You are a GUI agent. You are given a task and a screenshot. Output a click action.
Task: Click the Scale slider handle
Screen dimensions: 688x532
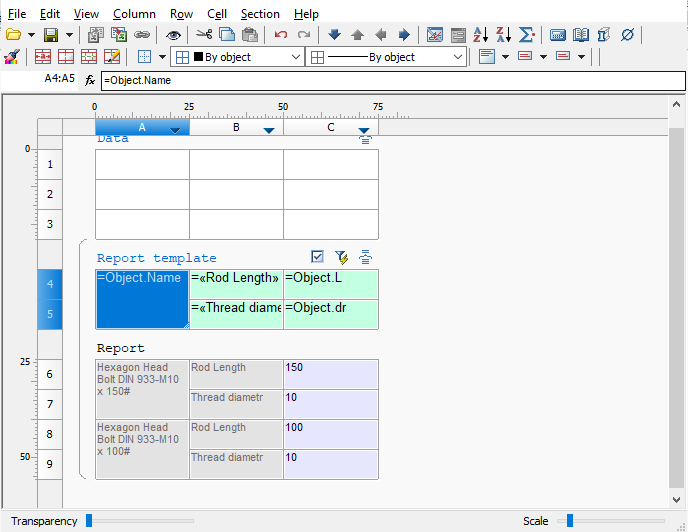(x=570, y=520)
